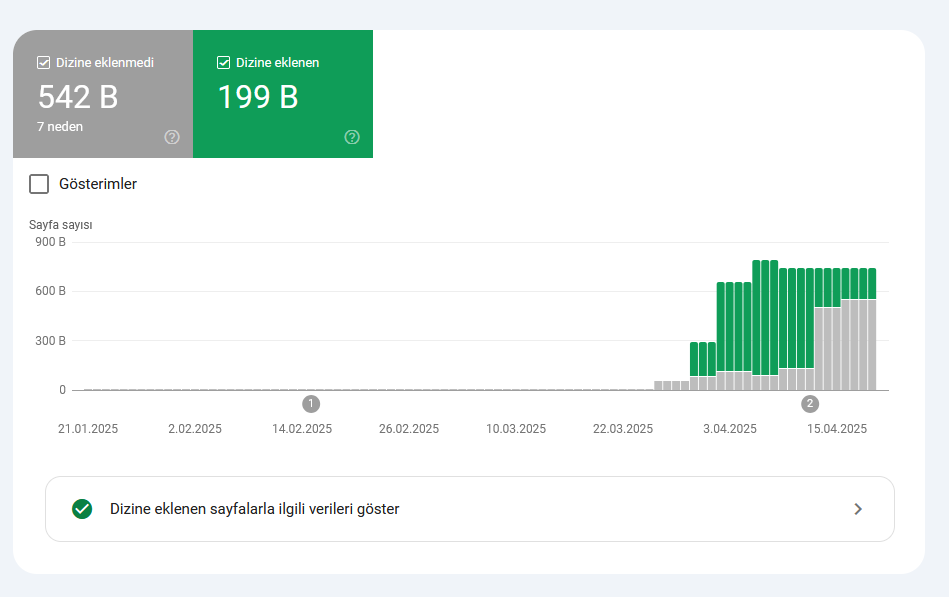Click the 542 B number value
The height and width of the screenshot is (597, 949).
[78, 97]
